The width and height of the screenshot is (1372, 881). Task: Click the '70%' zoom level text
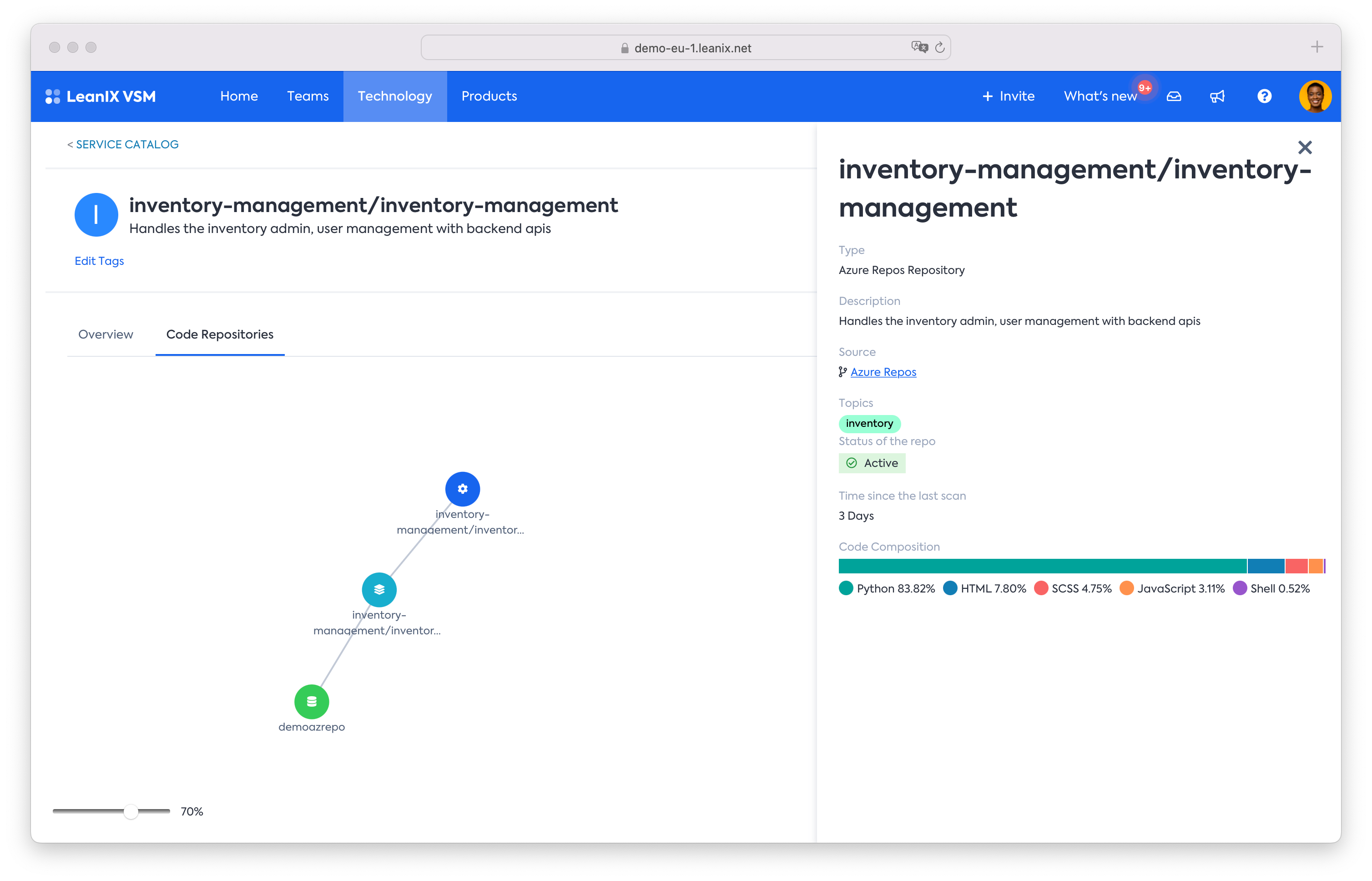click(192, 811)
